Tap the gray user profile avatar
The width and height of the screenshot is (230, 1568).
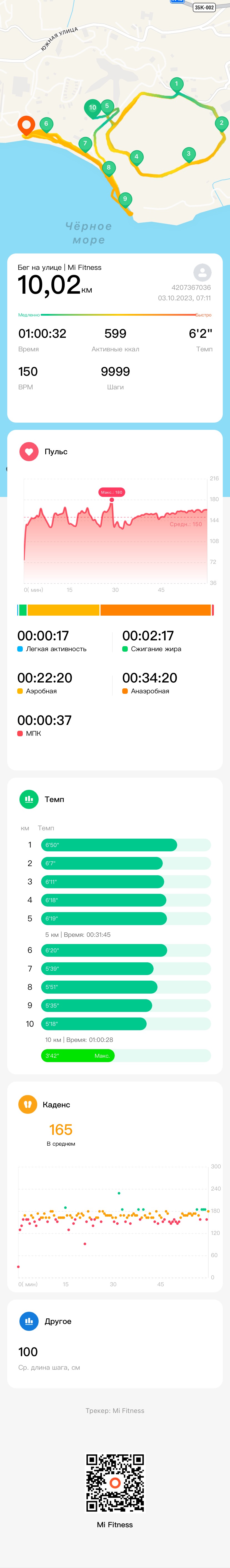click(x=202, y=272)
